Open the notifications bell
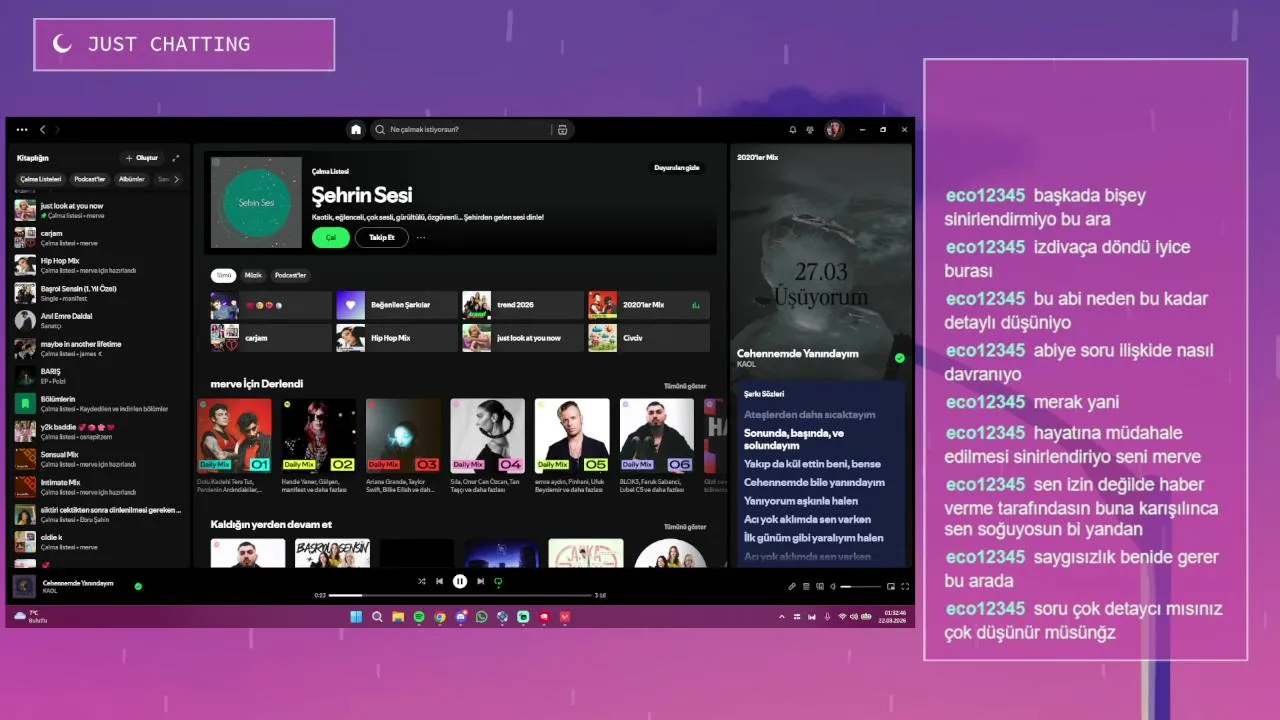The image size is (1280, 720). pyautogui.click(x=793, y=130)
